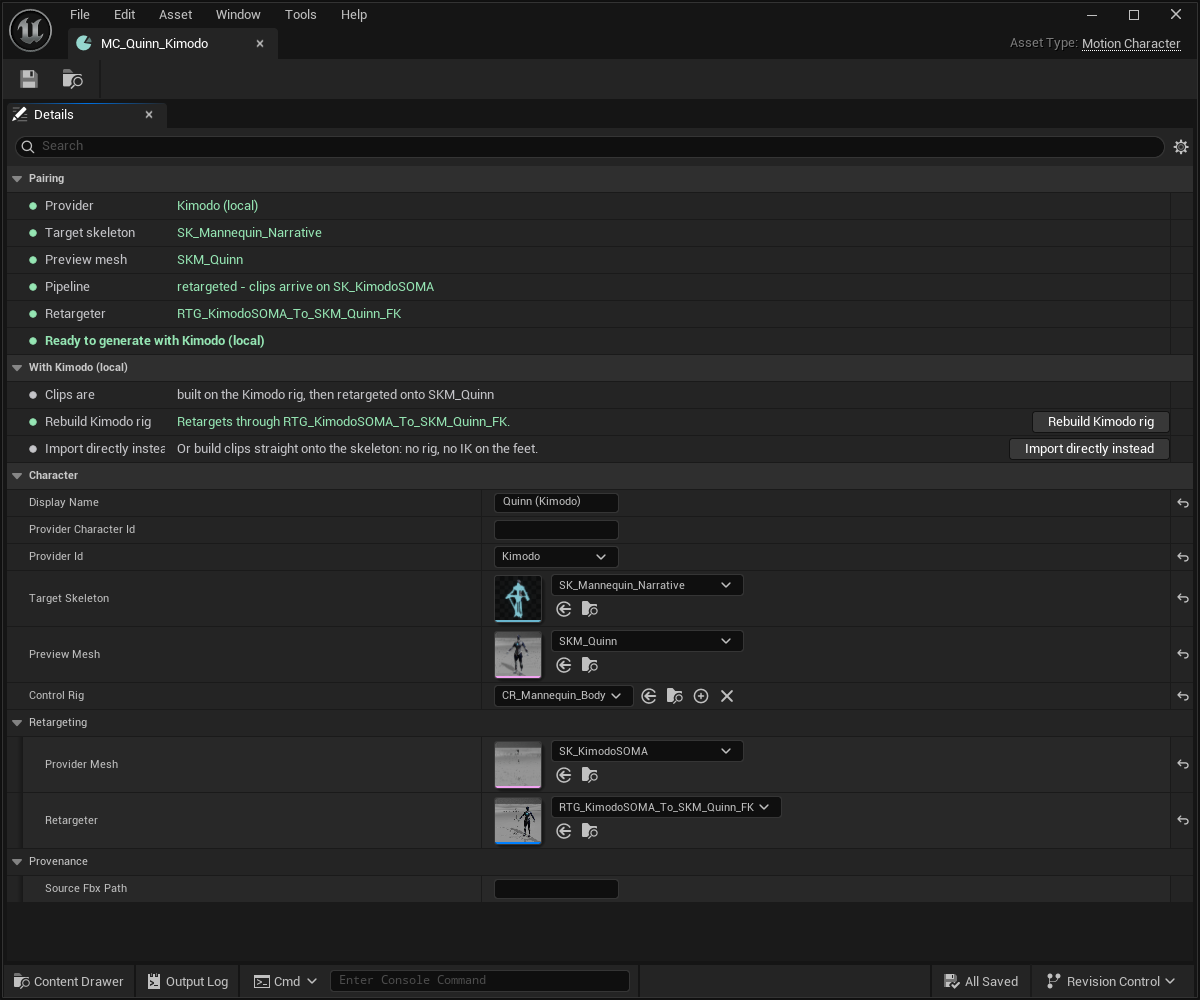Open the Window menu
1200x1000 pixels.
tap(238, 15)
